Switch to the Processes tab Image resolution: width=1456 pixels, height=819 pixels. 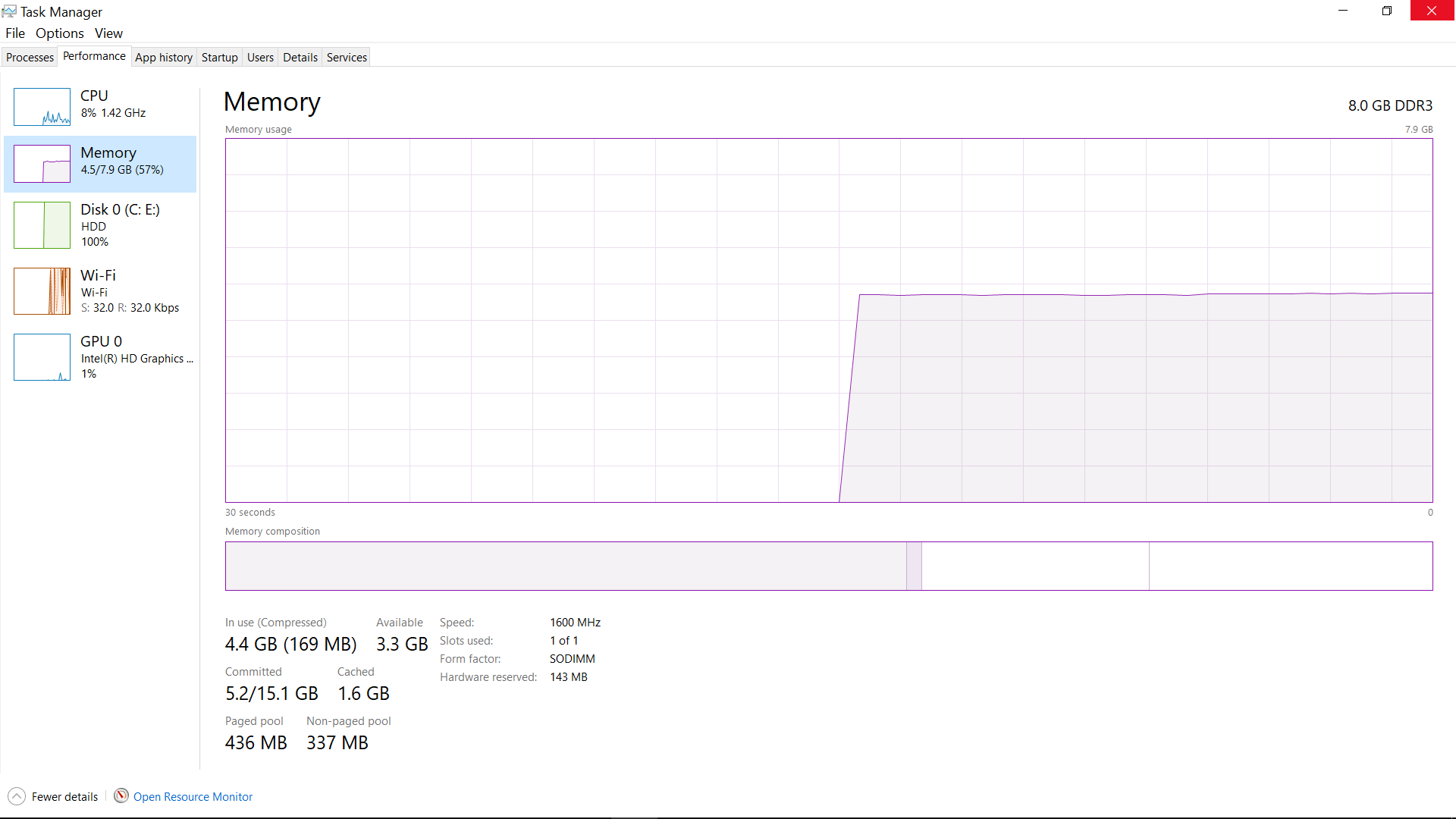pyautogui.click(x=30, y=58)
